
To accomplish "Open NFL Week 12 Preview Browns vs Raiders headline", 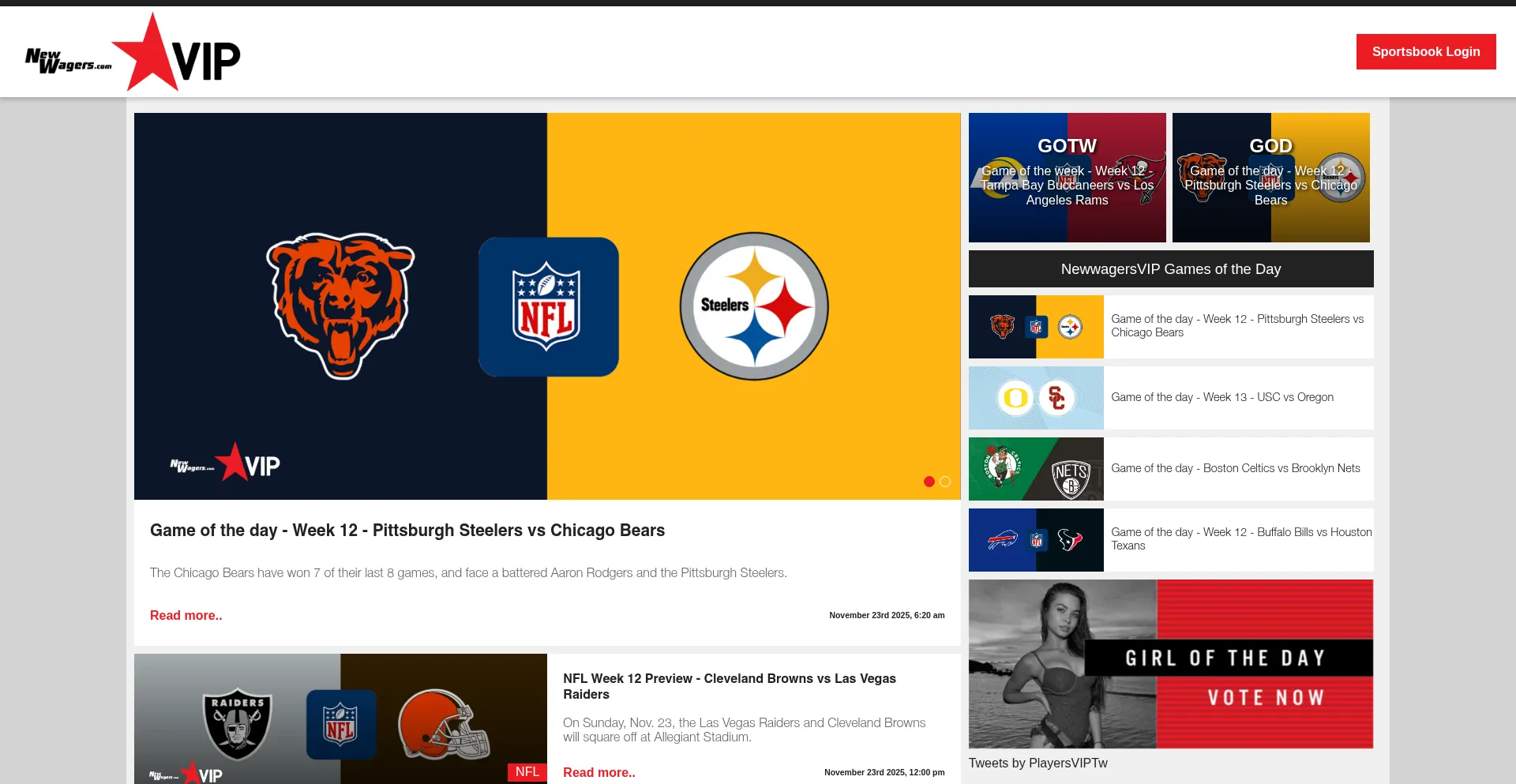I will coord(729,686).
